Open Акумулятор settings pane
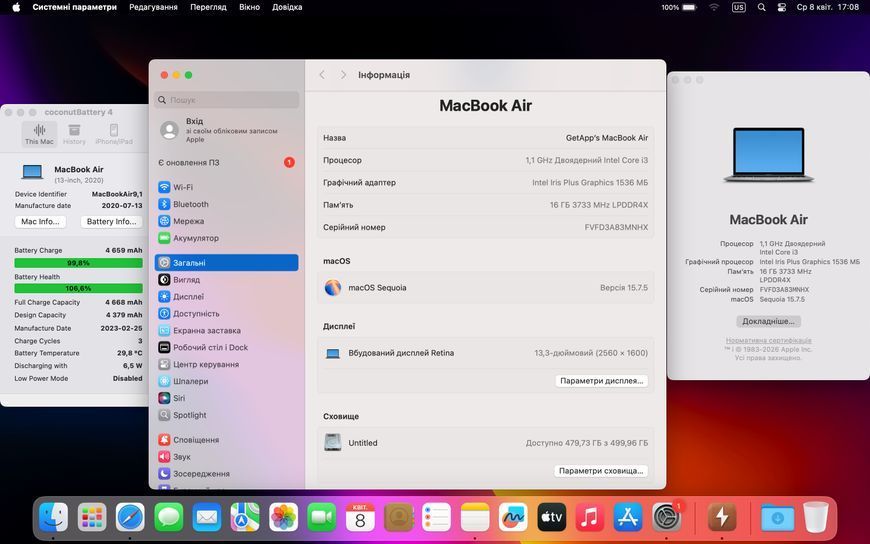The height and width of the screenshot is (544, 870). pyautogui.click(x=226, y=238)
